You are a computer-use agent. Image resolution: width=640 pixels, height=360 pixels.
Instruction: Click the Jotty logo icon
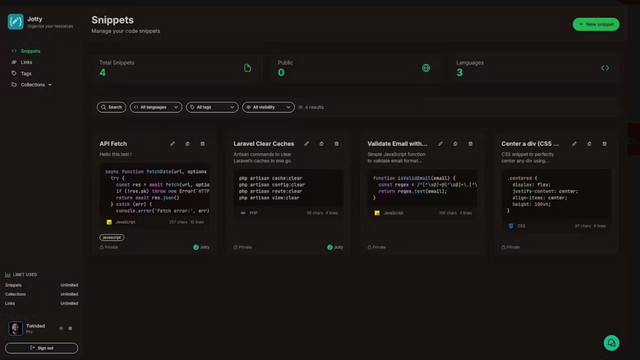[16, 22]
